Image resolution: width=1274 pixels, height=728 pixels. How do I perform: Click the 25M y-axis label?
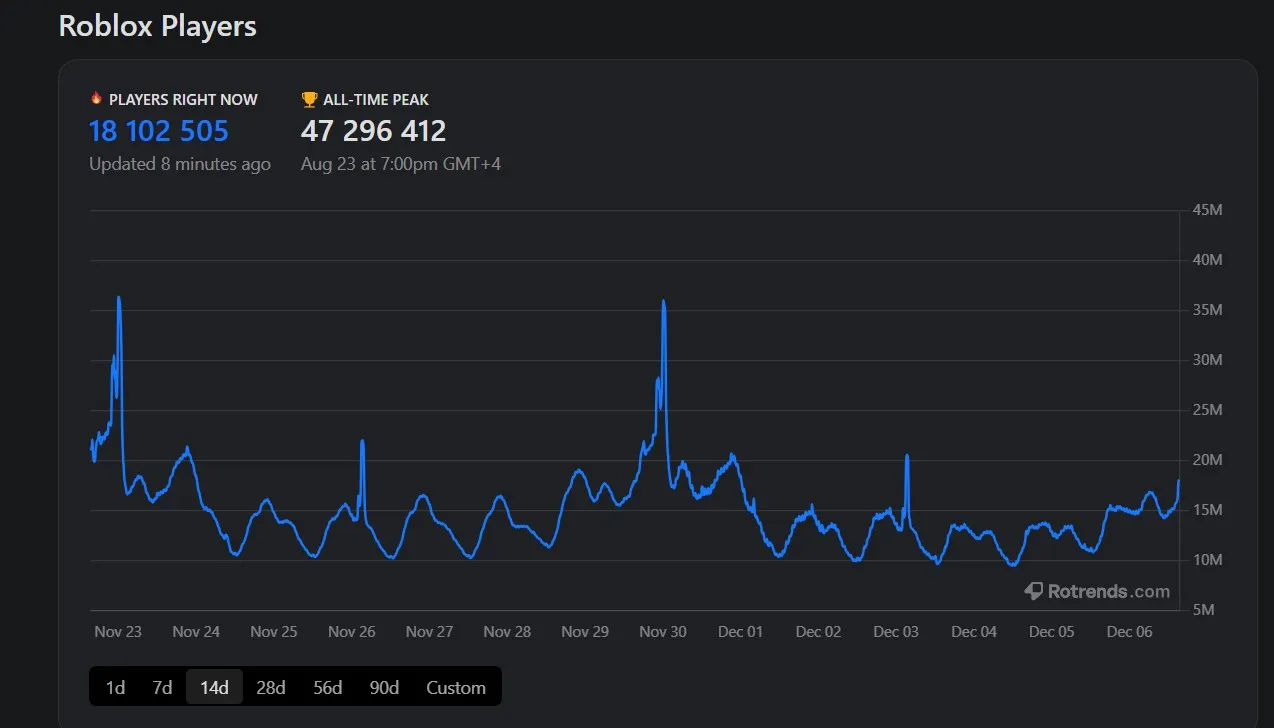coord(1208,410)
